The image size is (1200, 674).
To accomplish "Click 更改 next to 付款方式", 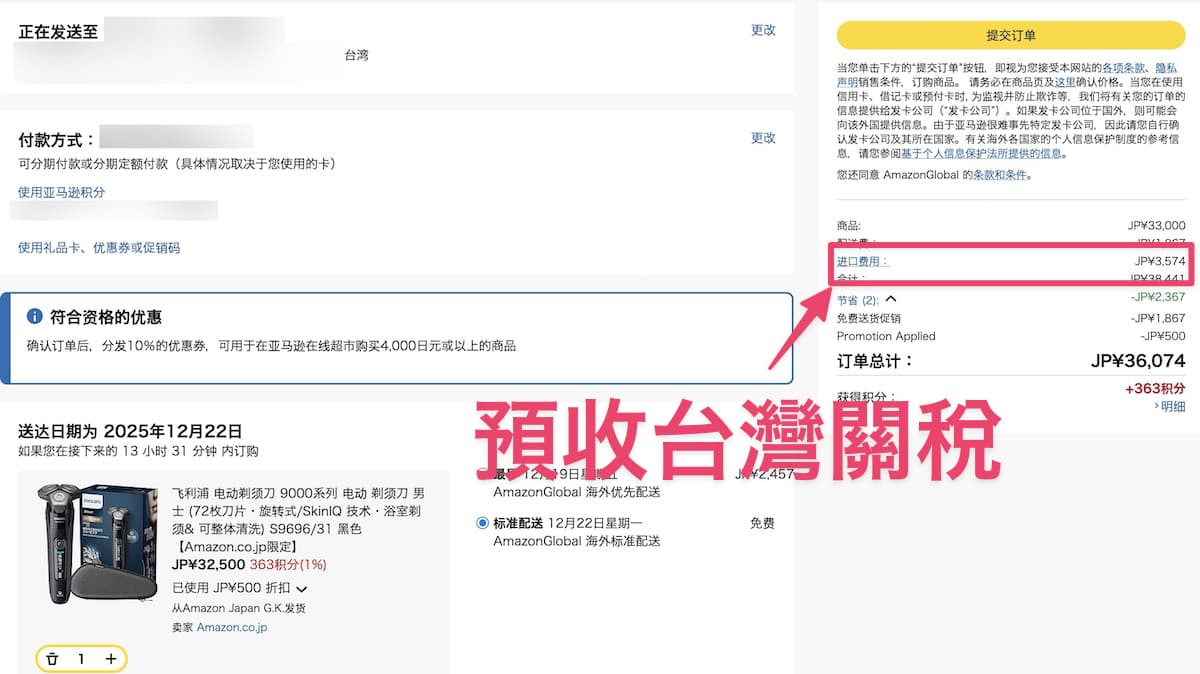I will pyautogui.click(x=763, y=138).
